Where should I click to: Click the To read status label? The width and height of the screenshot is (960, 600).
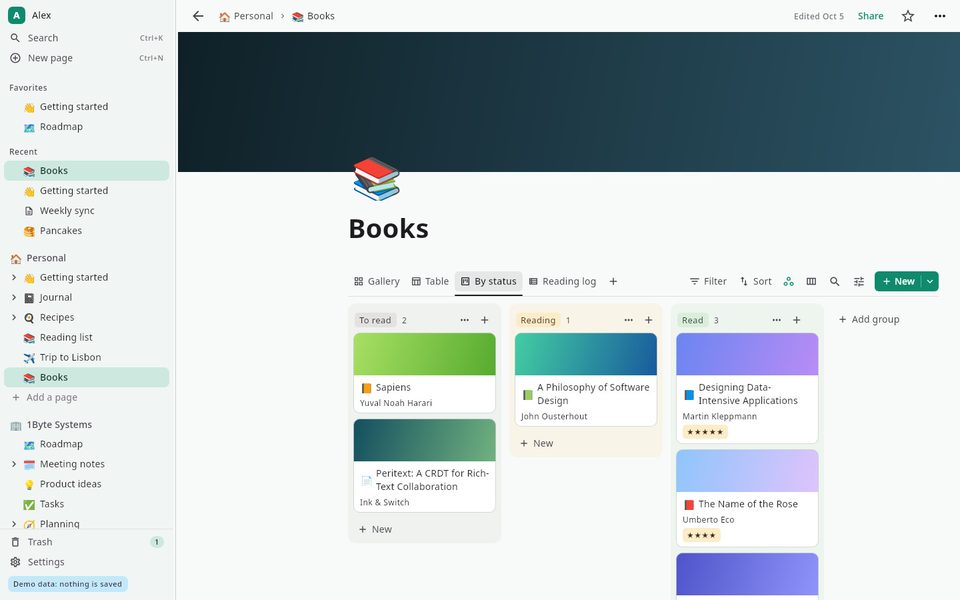coord(375,320)
